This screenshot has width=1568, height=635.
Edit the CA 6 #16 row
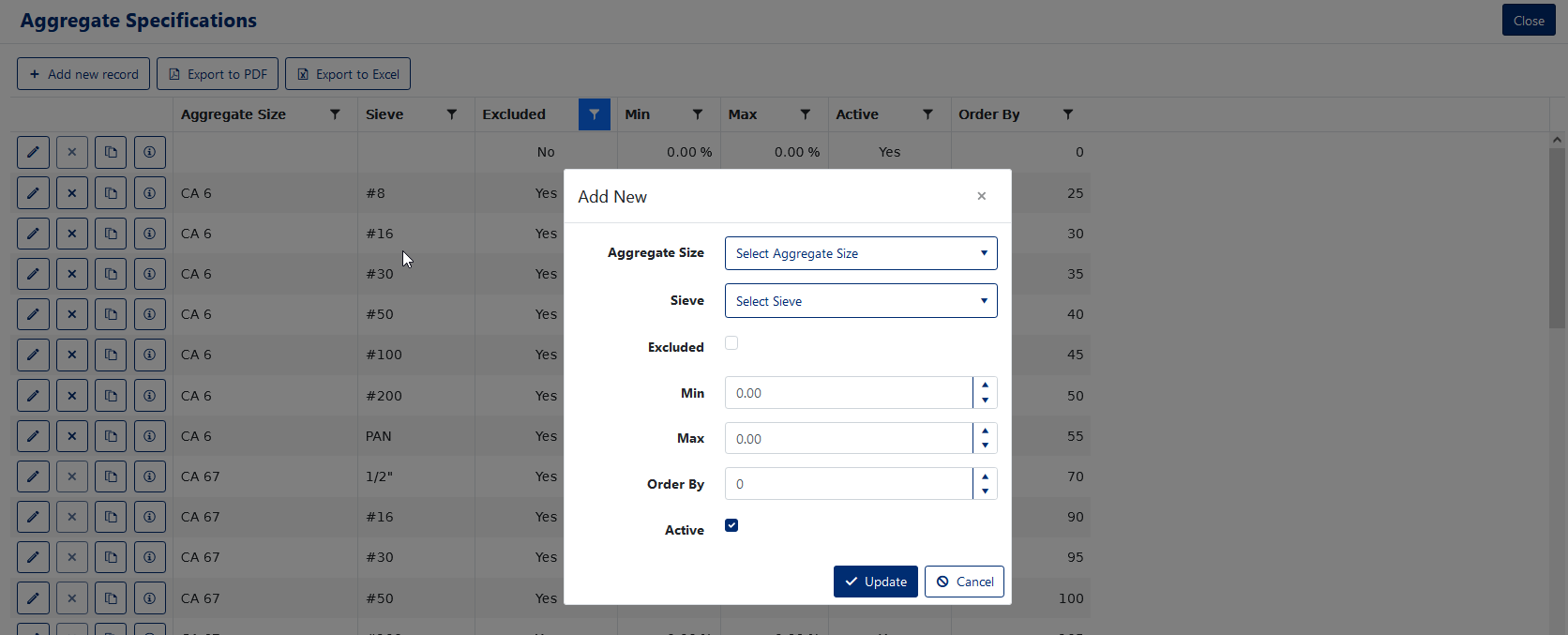point(33,234)
